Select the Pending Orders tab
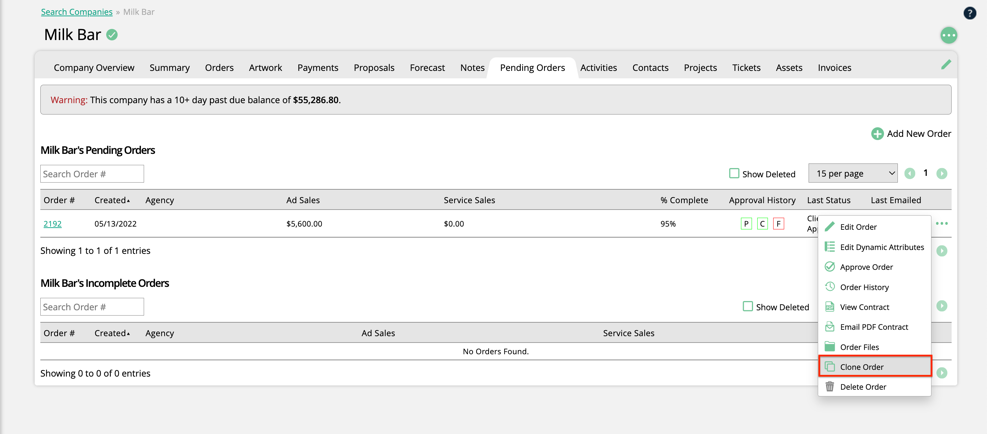 (x=533, y=67)
